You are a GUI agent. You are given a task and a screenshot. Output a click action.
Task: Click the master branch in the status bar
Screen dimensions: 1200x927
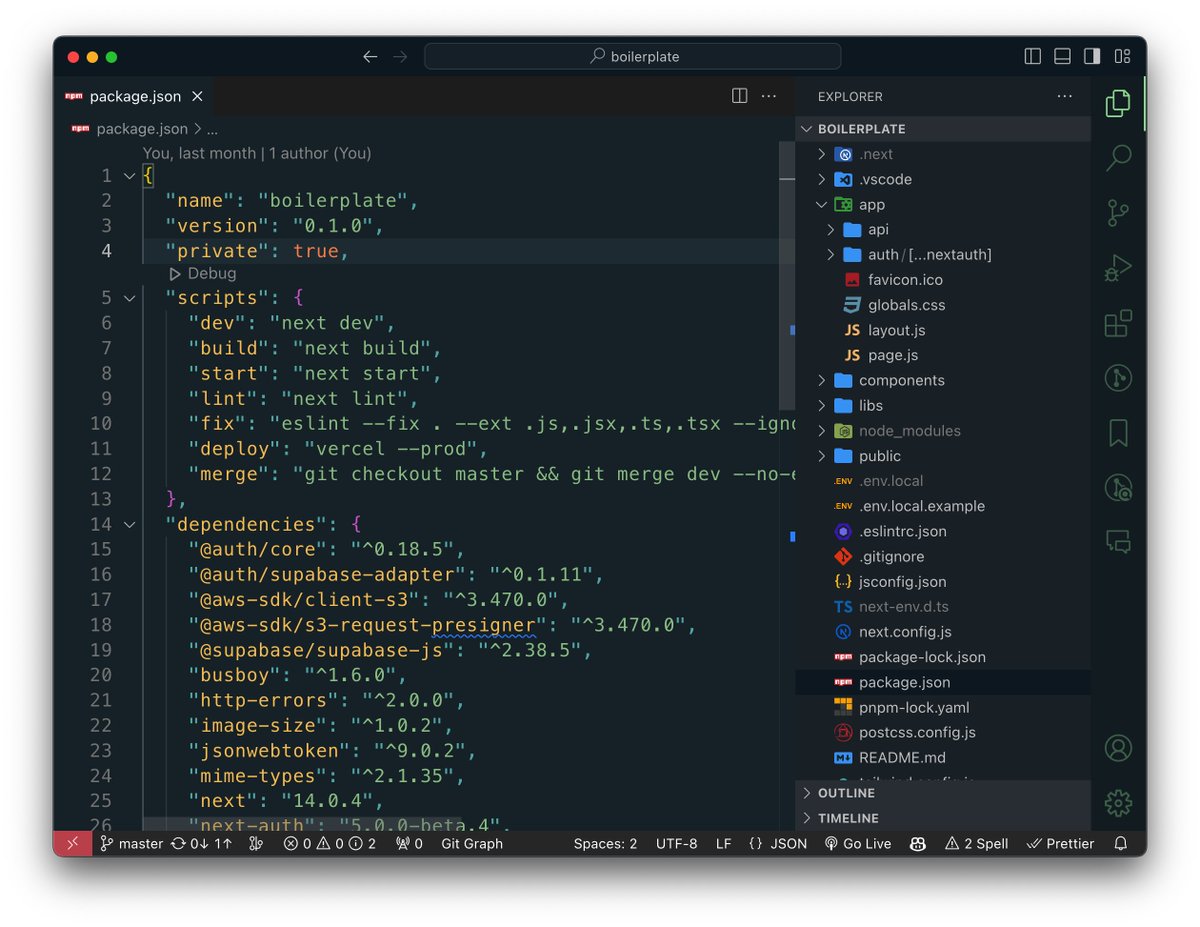pyautogui.click(x=131, y=843)
